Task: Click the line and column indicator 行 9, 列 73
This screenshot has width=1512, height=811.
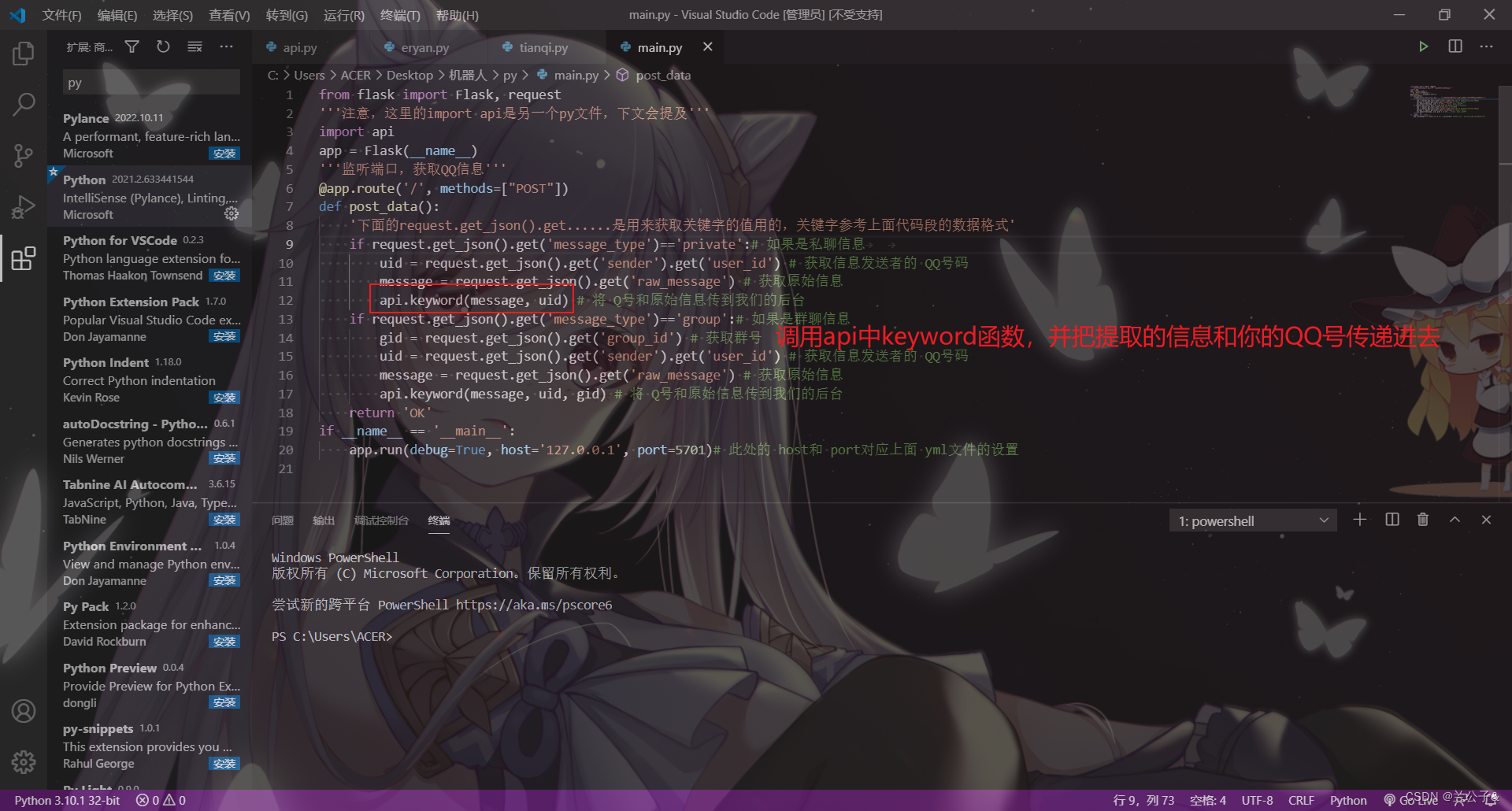Action: point(1143,800)
